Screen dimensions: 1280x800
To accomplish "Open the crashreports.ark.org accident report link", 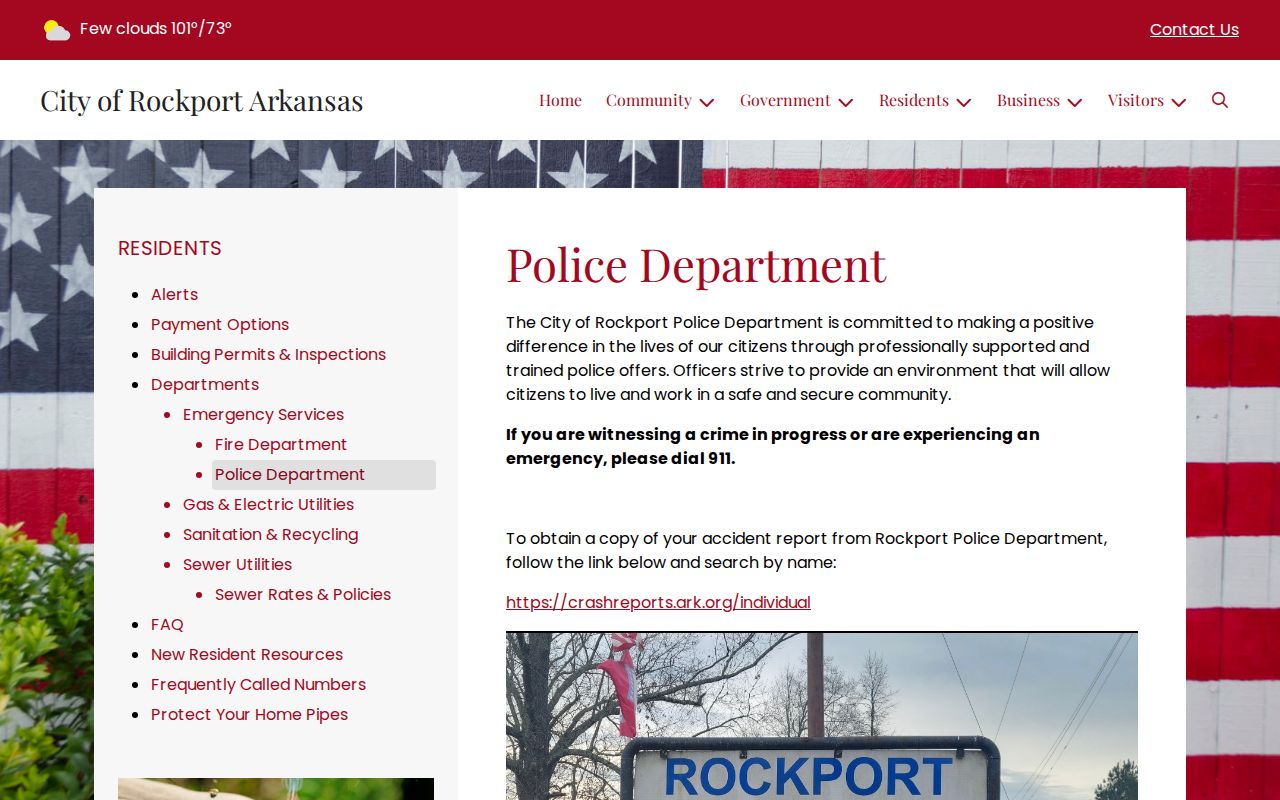I will (658, 602).
